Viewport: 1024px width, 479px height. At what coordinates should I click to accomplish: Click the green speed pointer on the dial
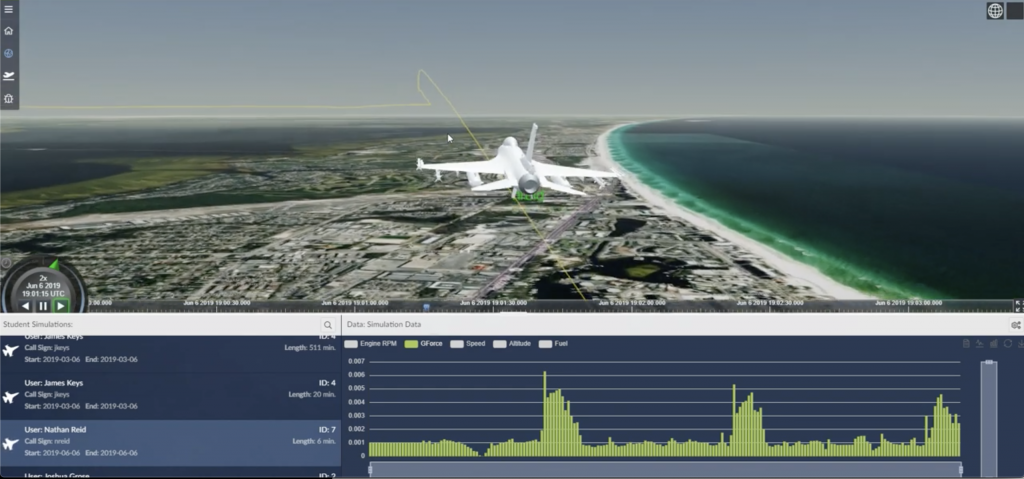[x=54, y=265]
